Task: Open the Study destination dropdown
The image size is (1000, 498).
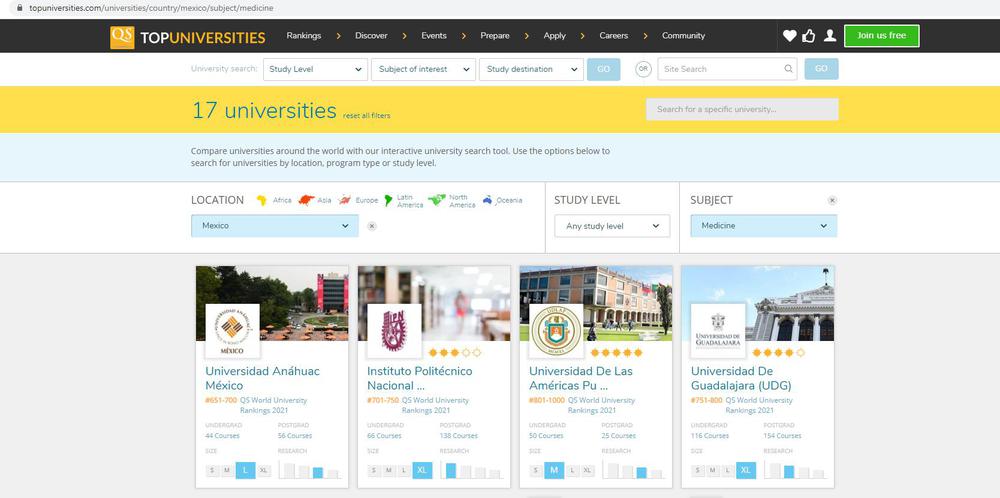Action: coord(531,69)
